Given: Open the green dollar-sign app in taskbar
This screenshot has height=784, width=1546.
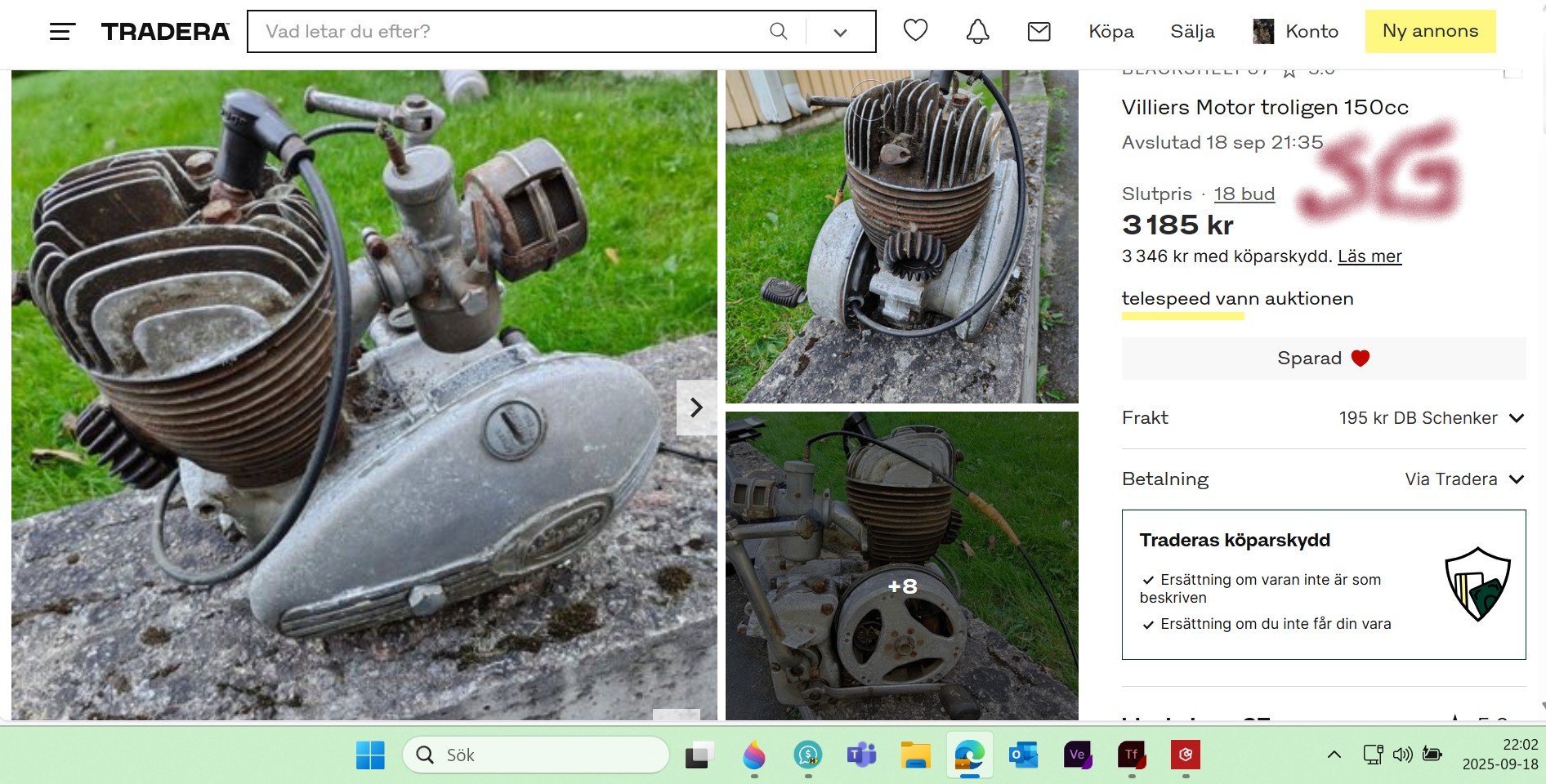Looking at the screenshot, I should point(807,755).
